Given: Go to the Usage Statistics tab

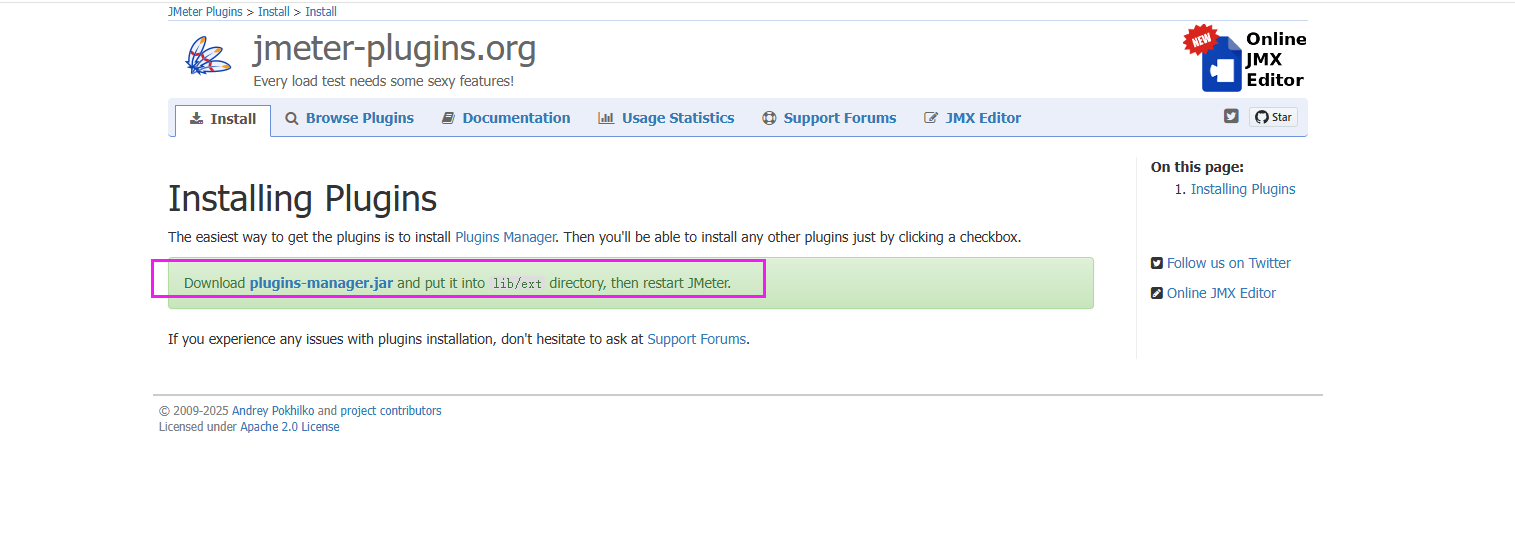Looking at the screenshot, I should (x=666, y=118).
